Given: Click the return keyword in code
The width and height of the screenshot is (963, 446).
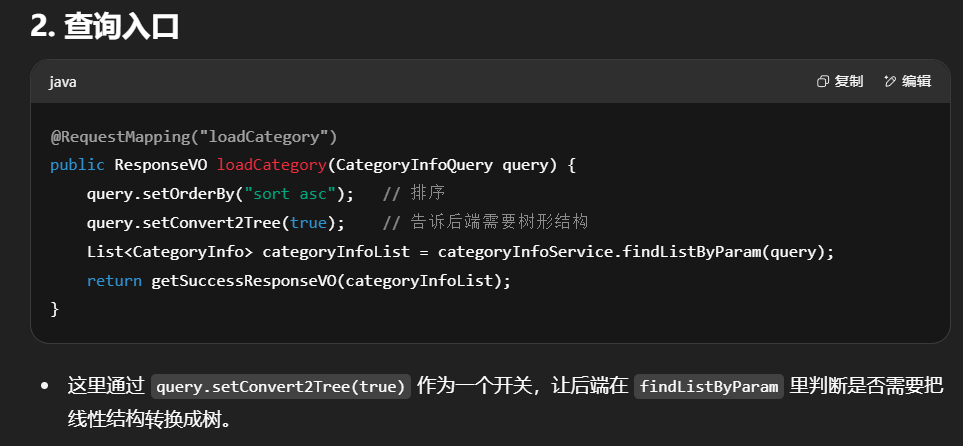Looking at the screenshot, I should coord(114,281).
